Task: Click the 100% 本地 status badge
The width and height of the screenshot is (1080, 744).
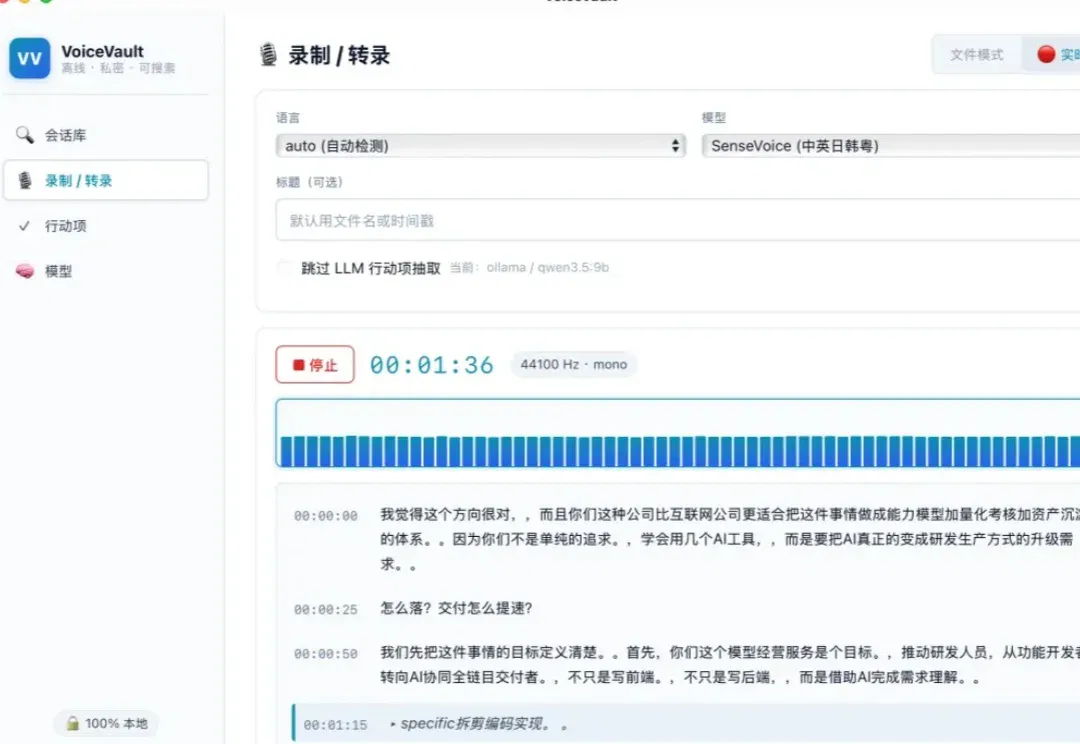Action: 106,723
